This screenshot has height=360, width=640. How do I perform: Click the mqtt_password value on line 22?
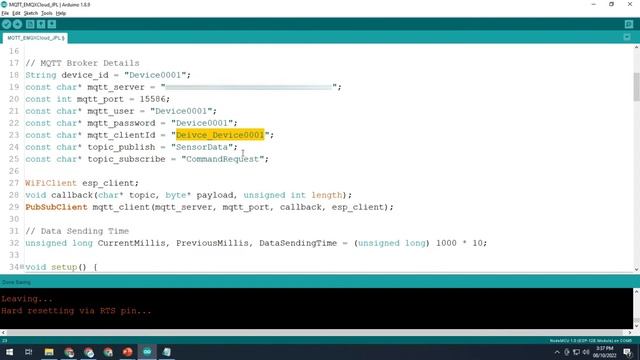tap(202, 123)
